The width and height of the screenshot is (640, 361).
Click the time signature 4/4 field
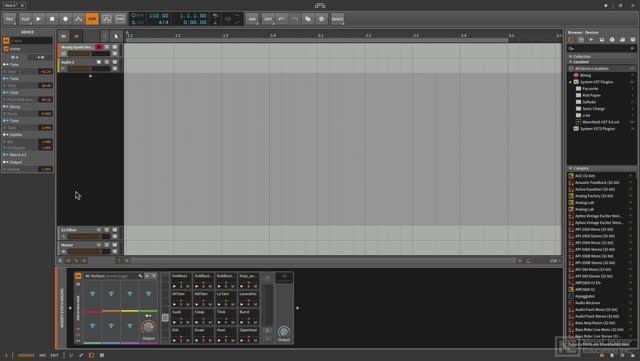[x=163, y=22]
